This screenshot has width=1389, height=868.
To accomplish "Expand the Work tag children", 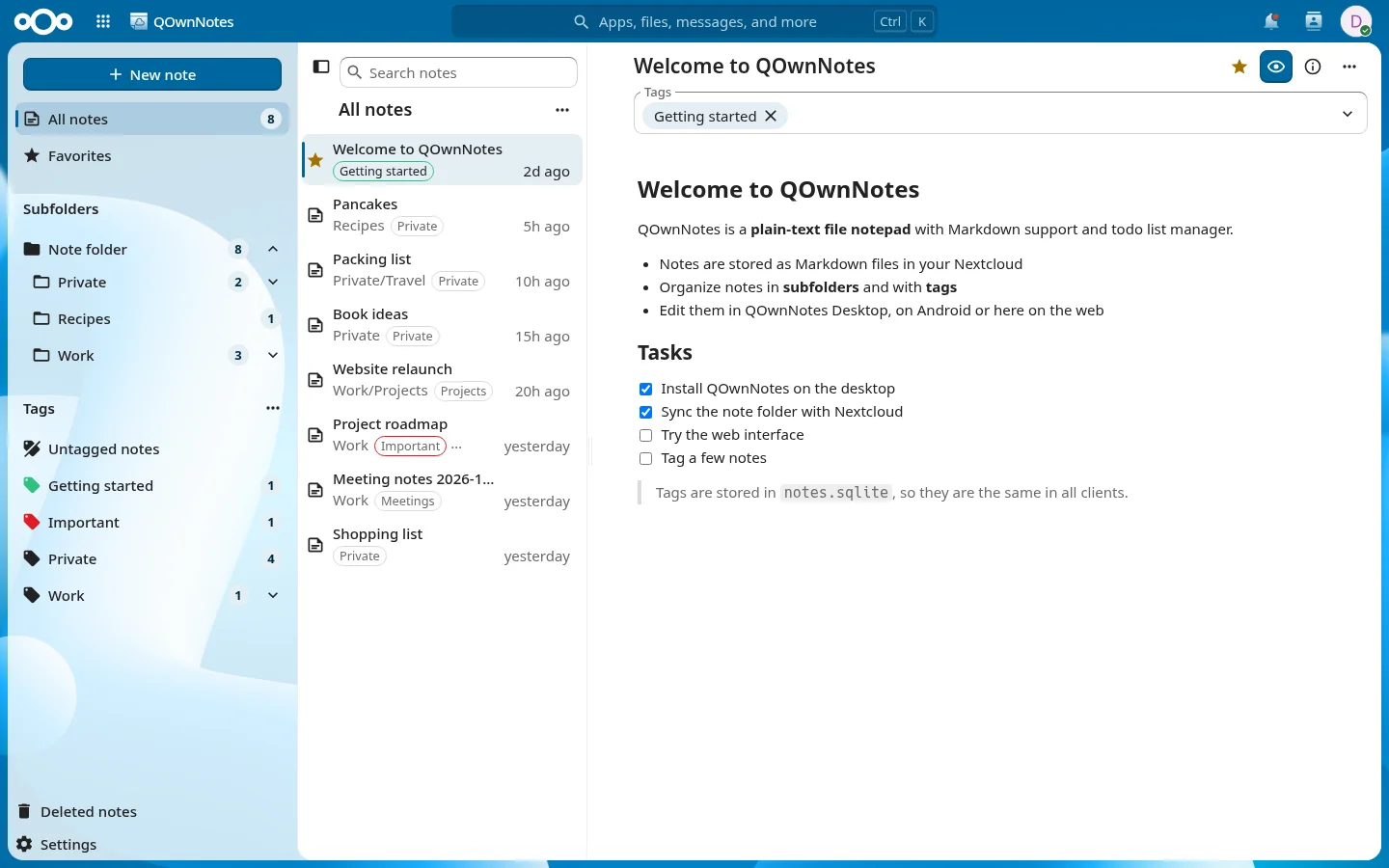I will (x=273, y=595).
